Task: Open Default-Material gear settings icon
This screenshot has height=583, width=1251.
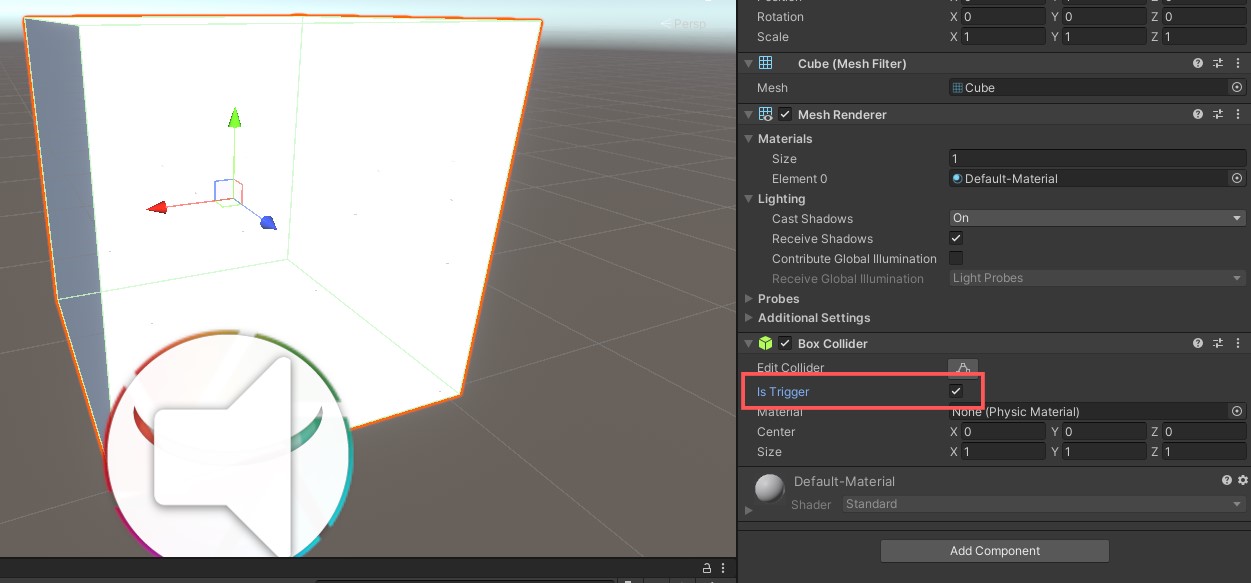Action: point(1243,481)
